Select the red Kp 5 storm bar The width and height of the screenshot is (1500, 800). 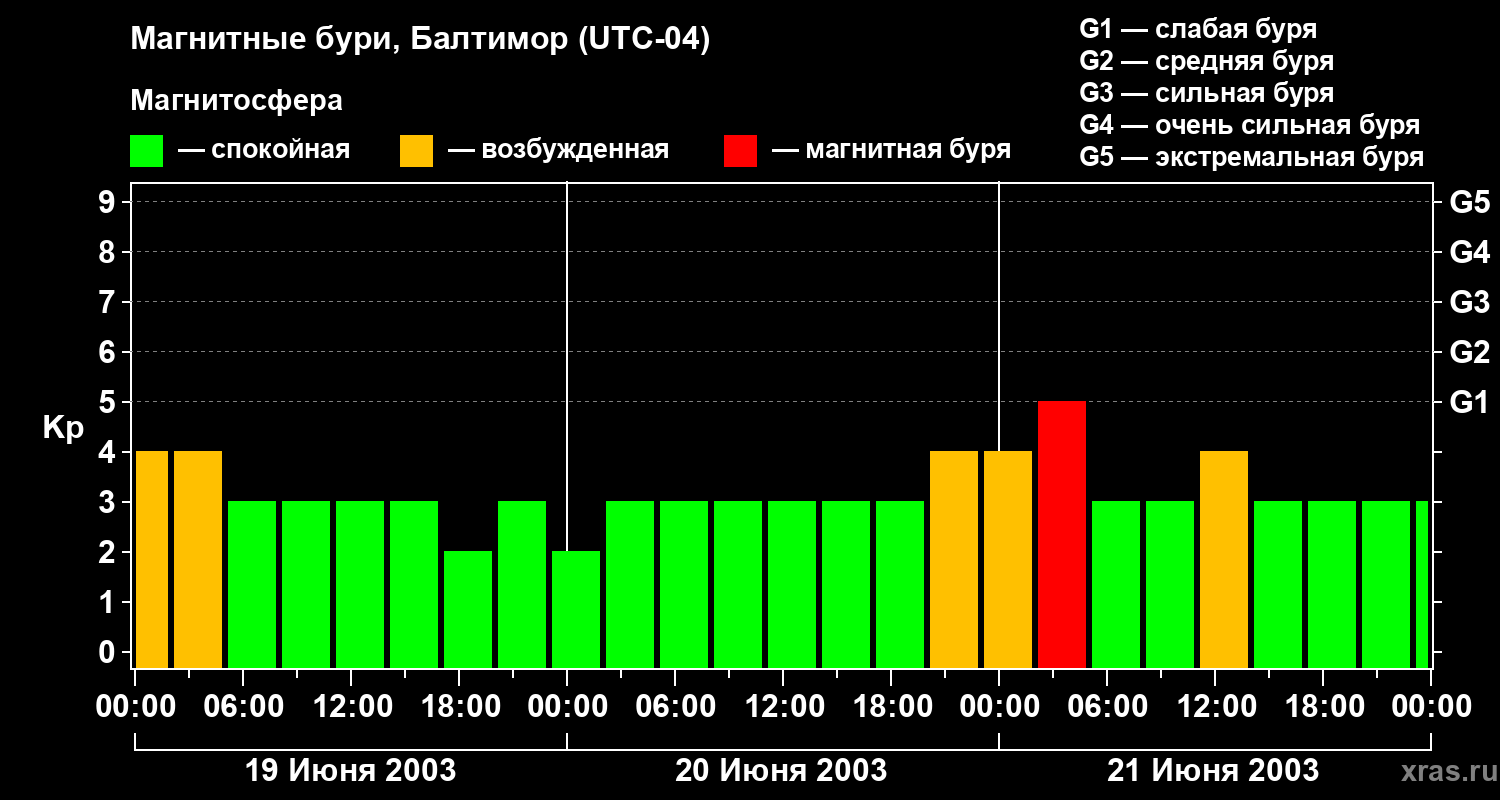(1062, 535)
